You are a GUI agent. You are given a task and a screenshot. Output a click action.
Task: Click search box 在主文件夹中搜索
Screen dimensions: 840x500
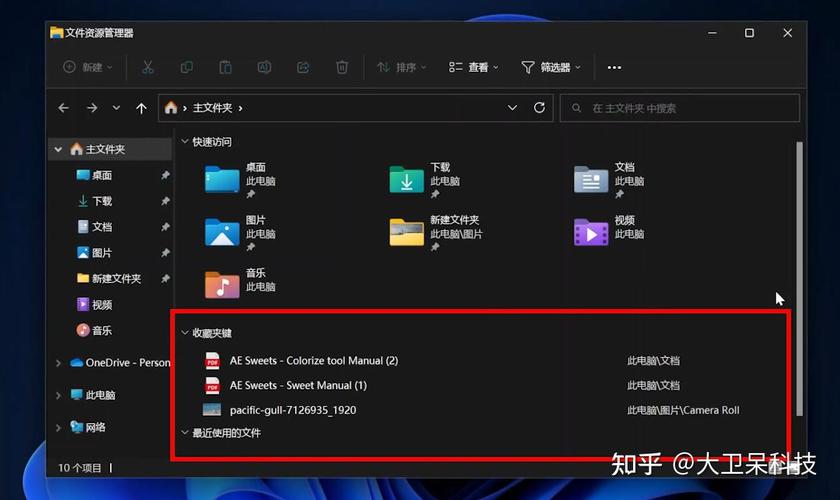[679, 108]
